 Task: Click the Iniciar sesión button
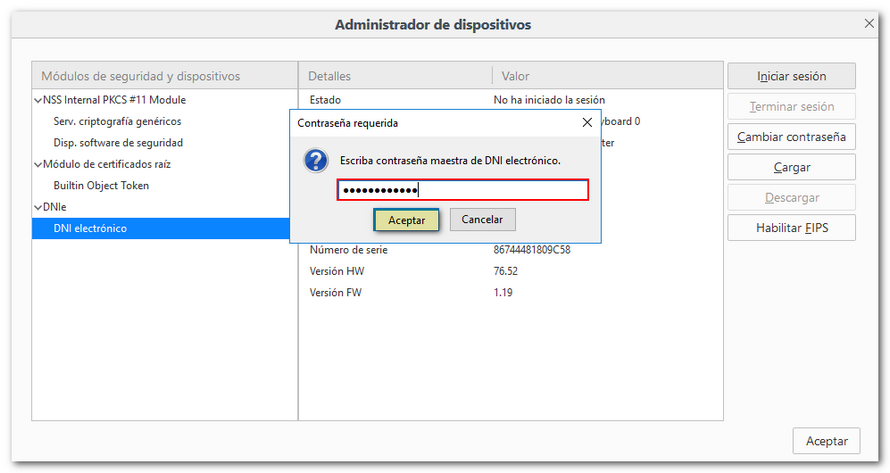[791, 76]
